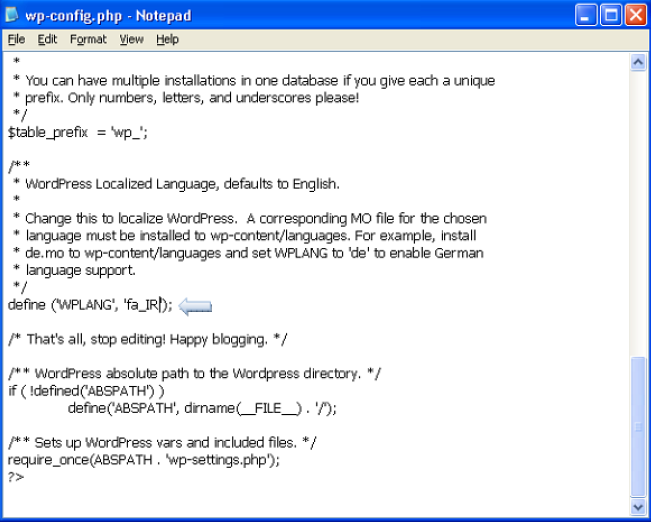Click 'You can have multiple installations' line
The height and width of the screenshot is (522, 651).
click(x=254, y=81)
